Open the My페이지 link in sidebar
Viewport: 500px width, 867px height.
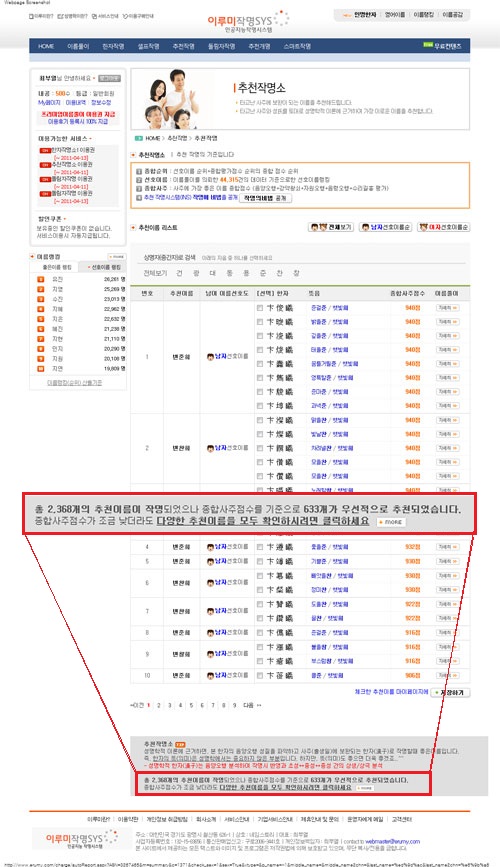[x=49, y=103]
